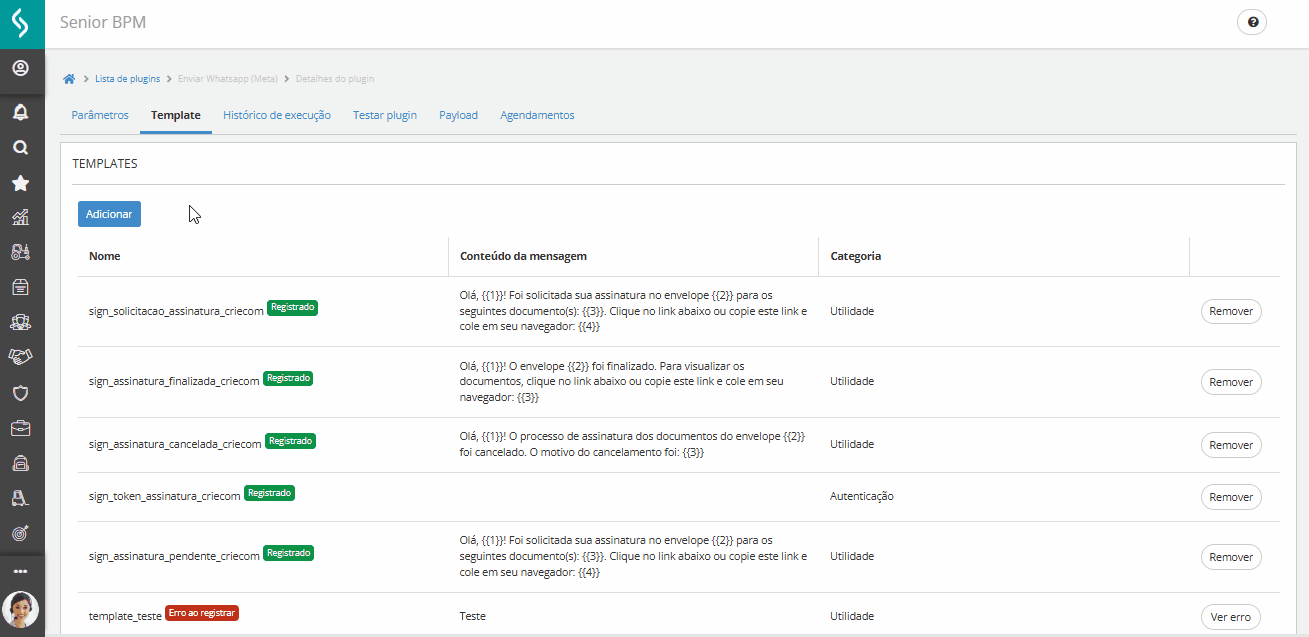Click the search magnifier icon
1309x637 pixels.
[x=20, y=147]
